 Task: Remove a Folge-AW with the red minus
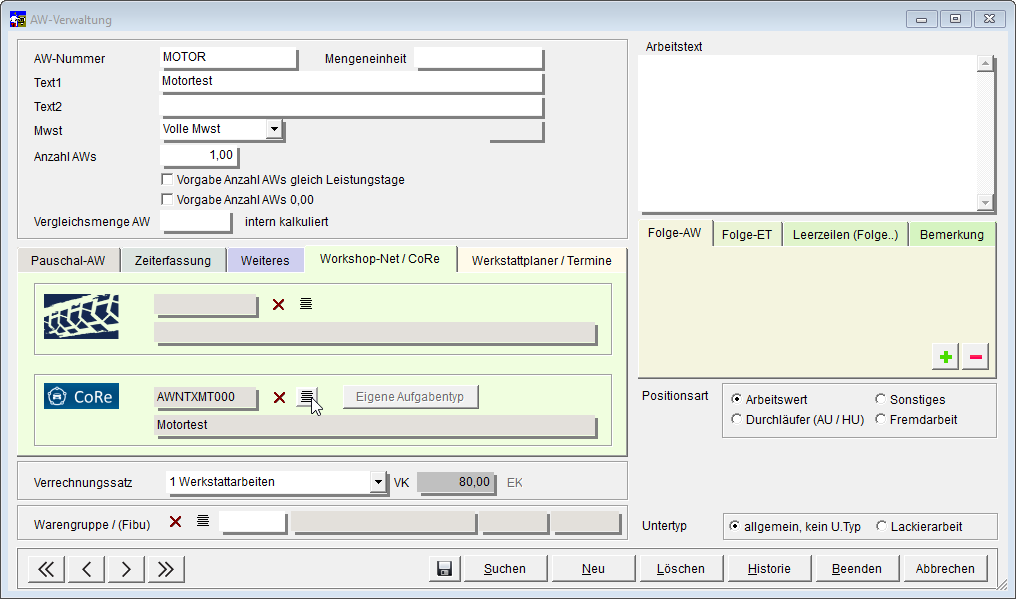(975, 357)
